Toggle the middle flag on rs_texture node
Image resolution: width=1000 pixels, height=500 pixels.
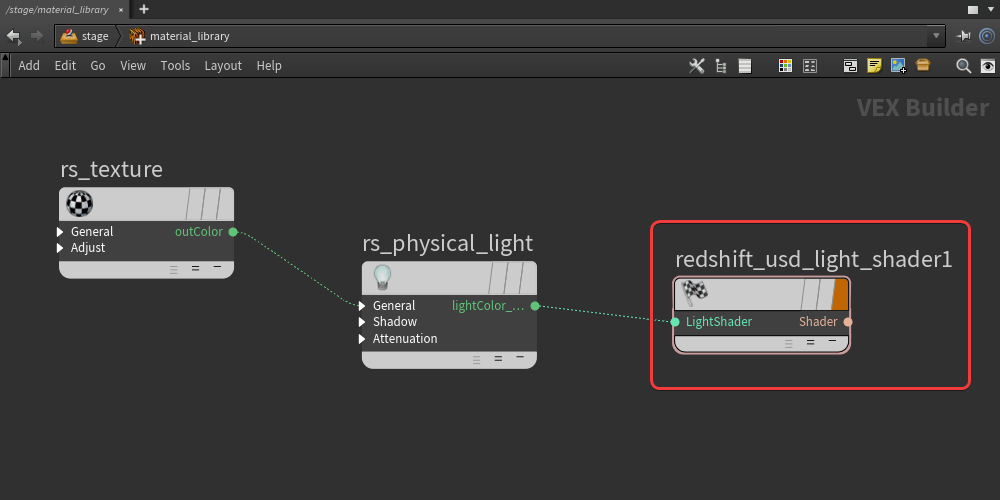click(209, 204)
